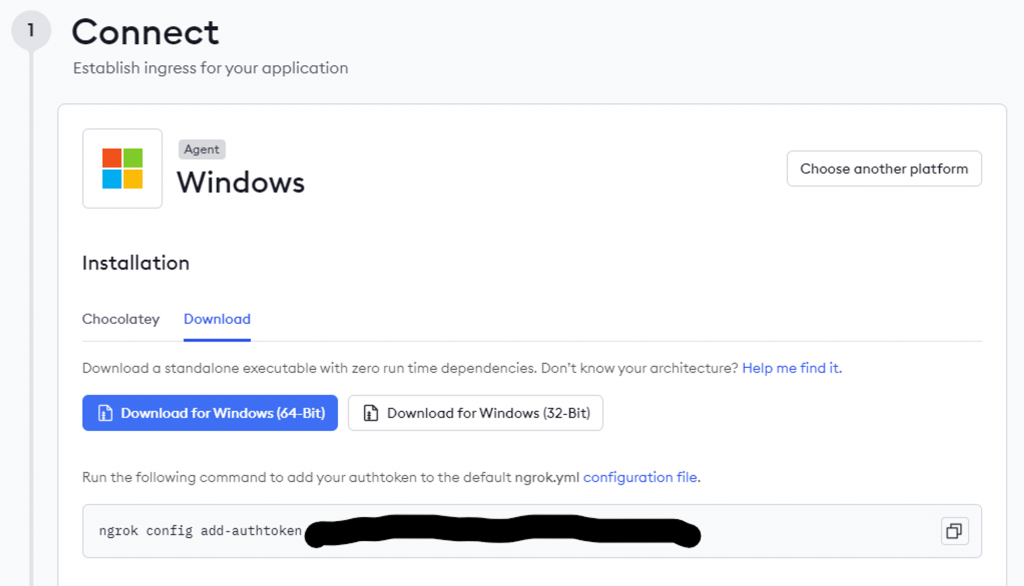Click the ngrok config add-authtoken command text
The width and height of the screenshot is (1024, 586).
200,531
